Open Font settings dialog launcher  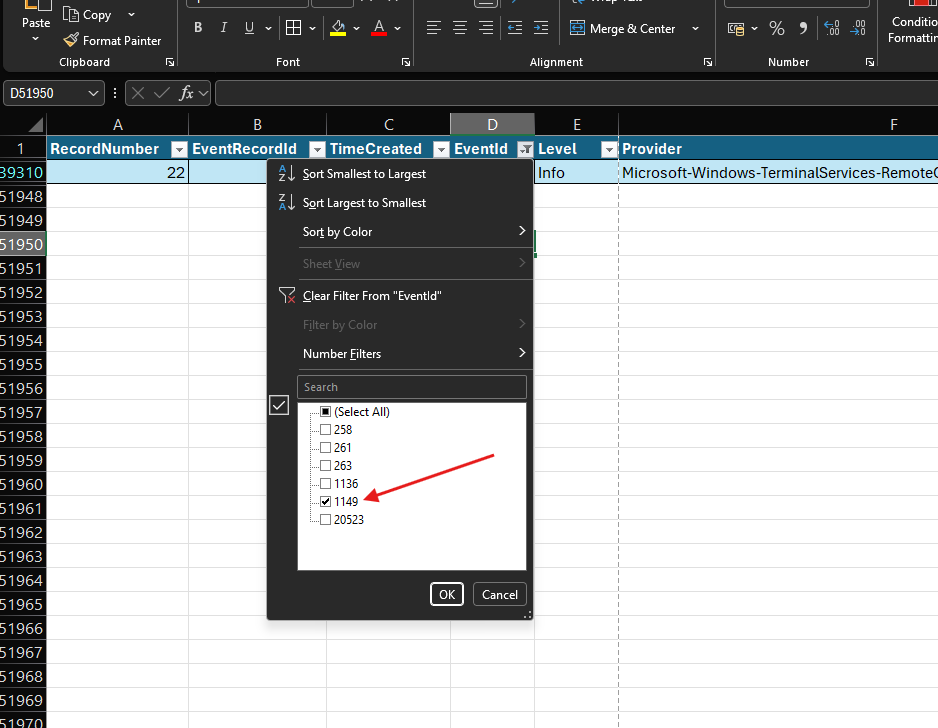(406, 62)
